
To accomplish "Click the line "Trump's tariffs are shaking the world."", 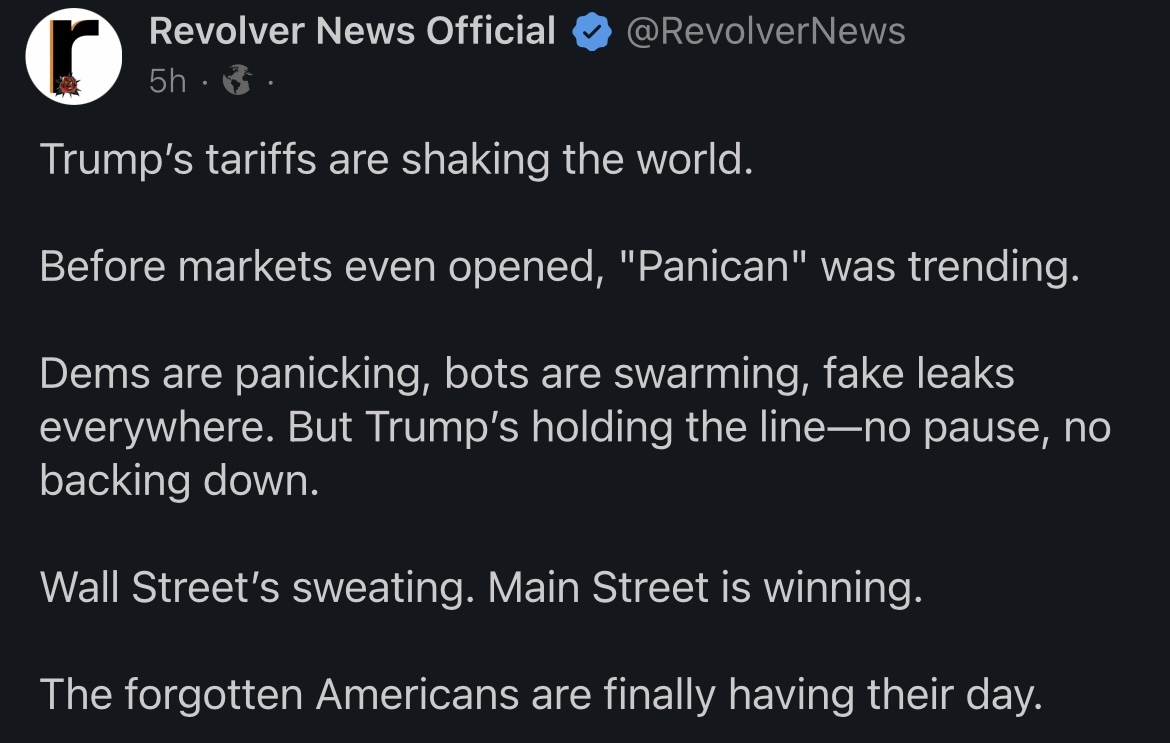I will (x=395, y=160).
